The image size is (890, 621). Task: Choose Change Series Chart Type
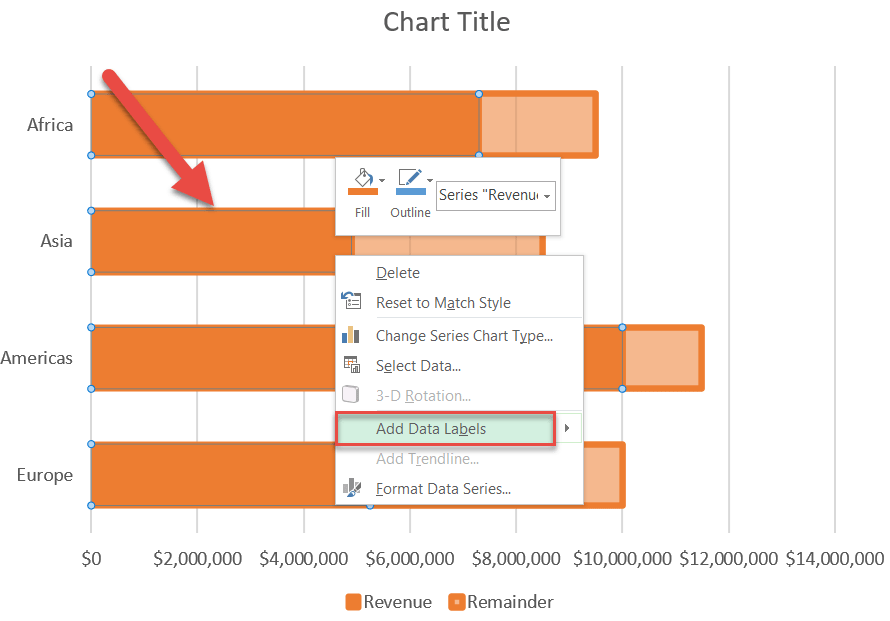[464, 336]
